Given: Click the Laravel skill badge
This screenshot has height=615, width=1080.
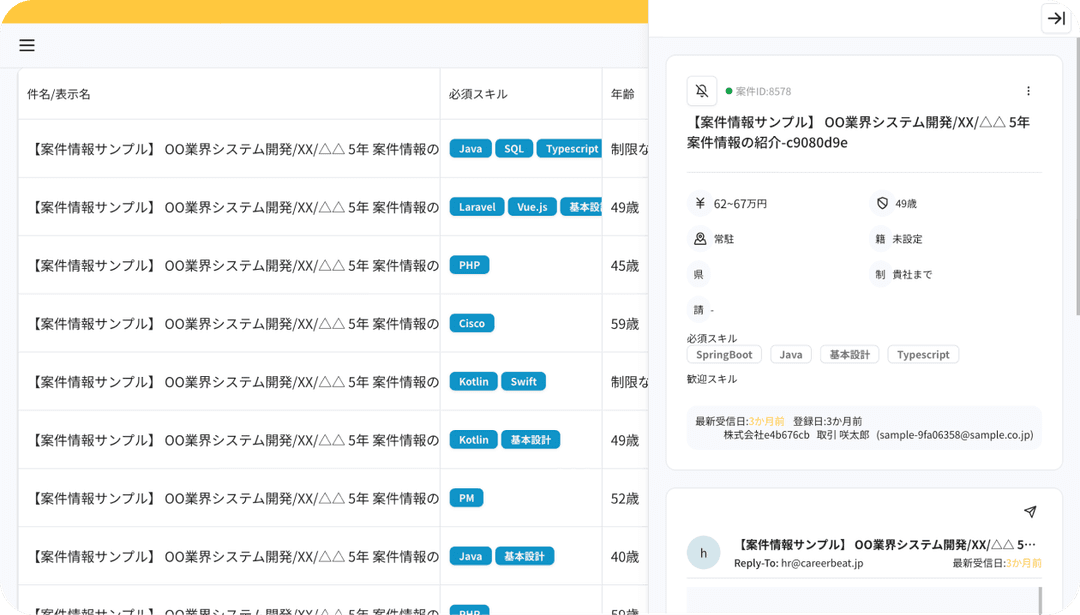Looking at the screenshot, I should pyautogui.click(x=477, y=207).
